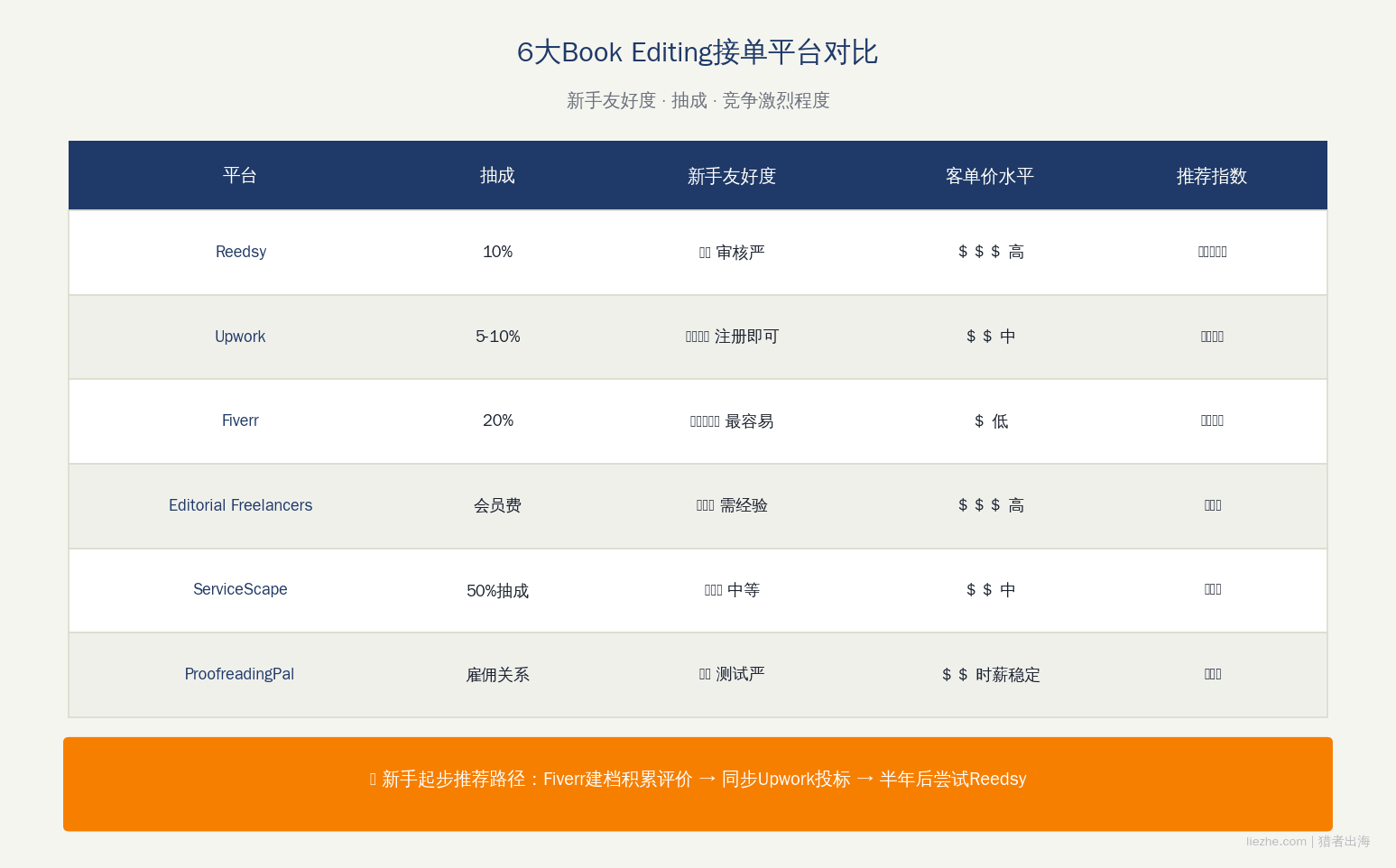The image size is (1396, 868).
Task: Select the 抽成 column header
Action: click(497, 175)
